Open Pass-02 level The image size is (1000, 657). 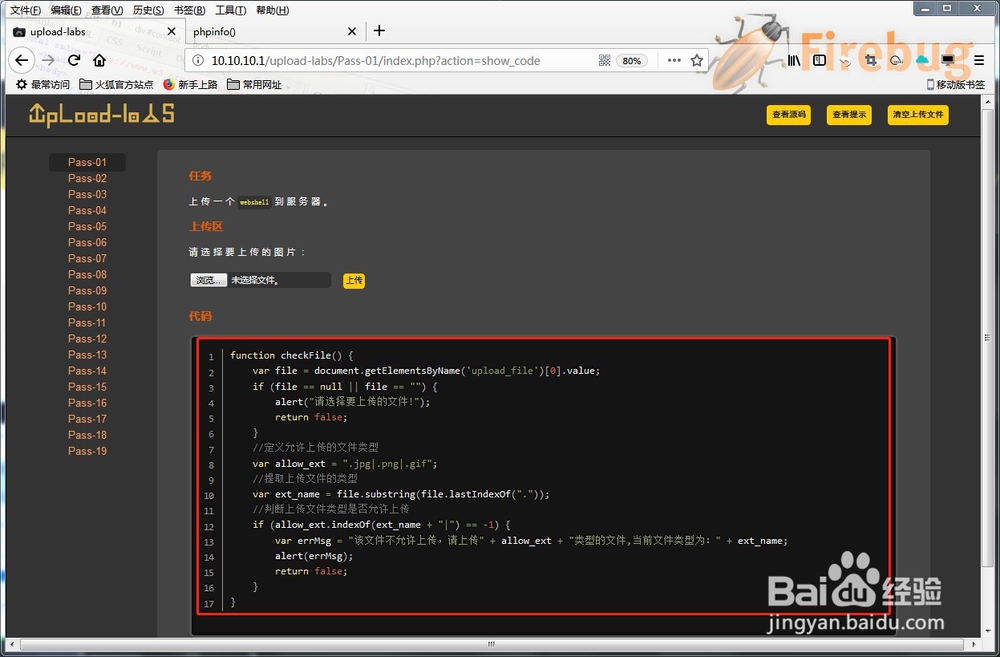click(87, 178)
